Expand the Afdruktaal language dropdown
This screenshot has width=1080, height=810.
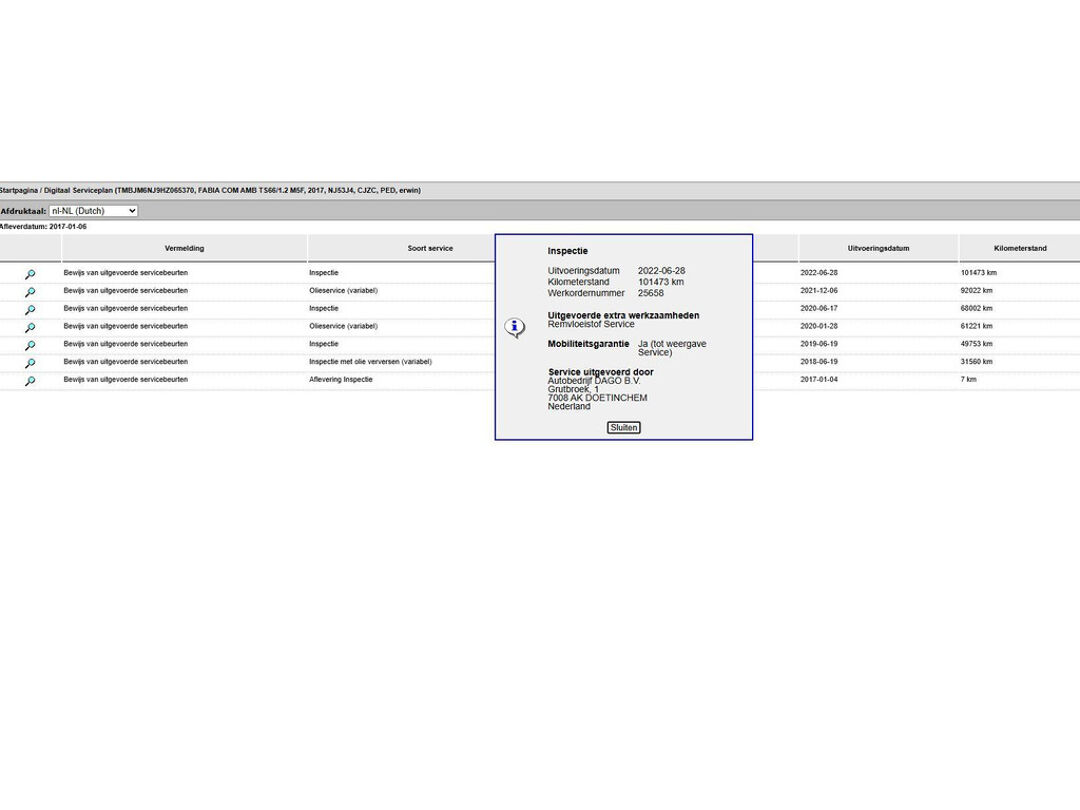click(93, 211)
